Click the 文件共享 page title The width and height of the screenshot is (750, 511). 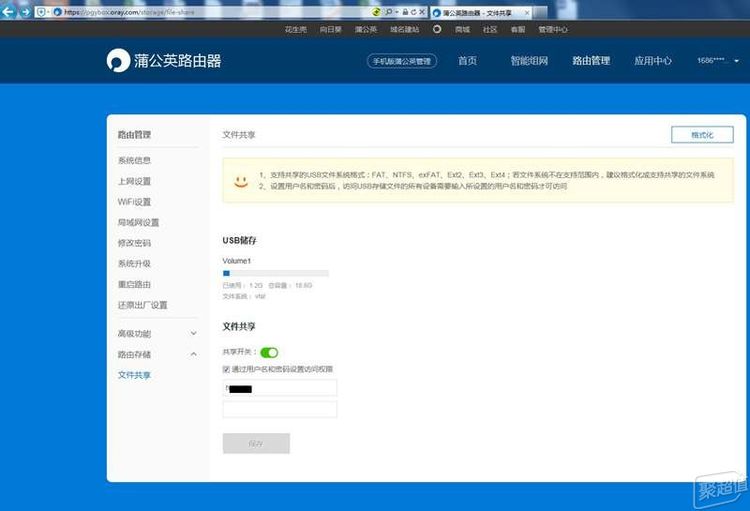(x=239, y=135)
